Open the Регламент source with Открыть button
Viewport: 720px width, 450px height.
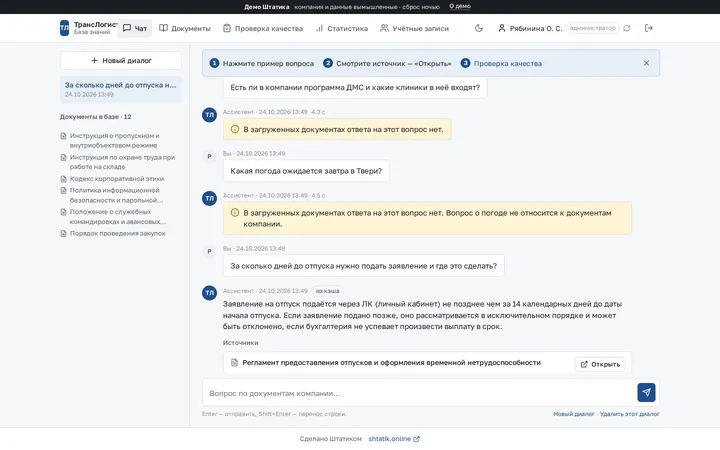pyautogui.click(x=600, y=364)
